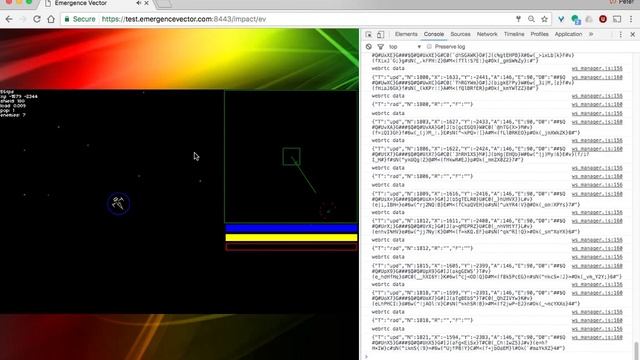Click the browser forward arrow
The image size is (640, 360).
(22, 19)
